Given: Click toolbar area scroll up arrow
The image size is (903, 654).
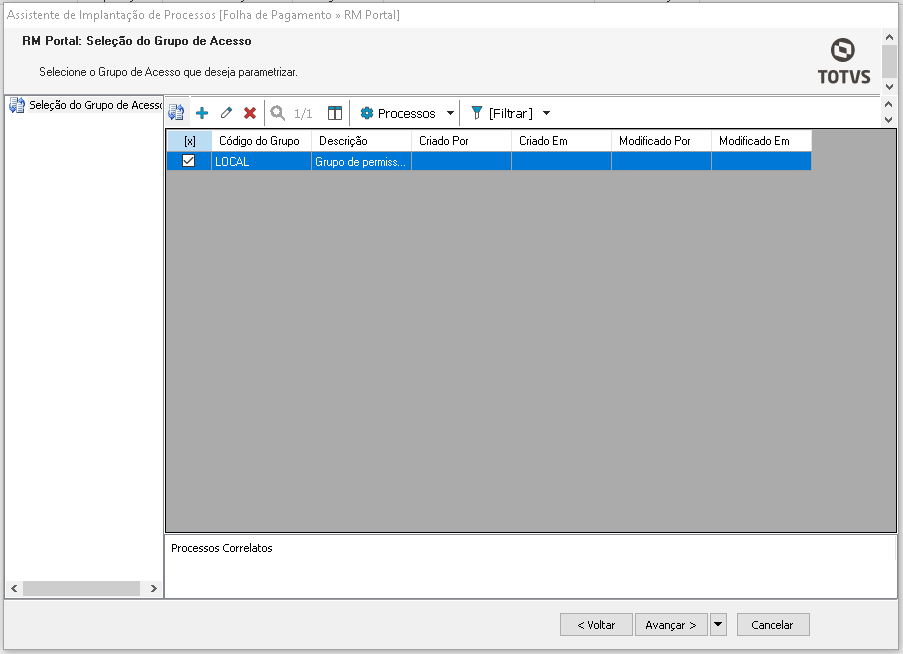Looking at the screenshot, I should pyautogui.click(x=889, y=104).
